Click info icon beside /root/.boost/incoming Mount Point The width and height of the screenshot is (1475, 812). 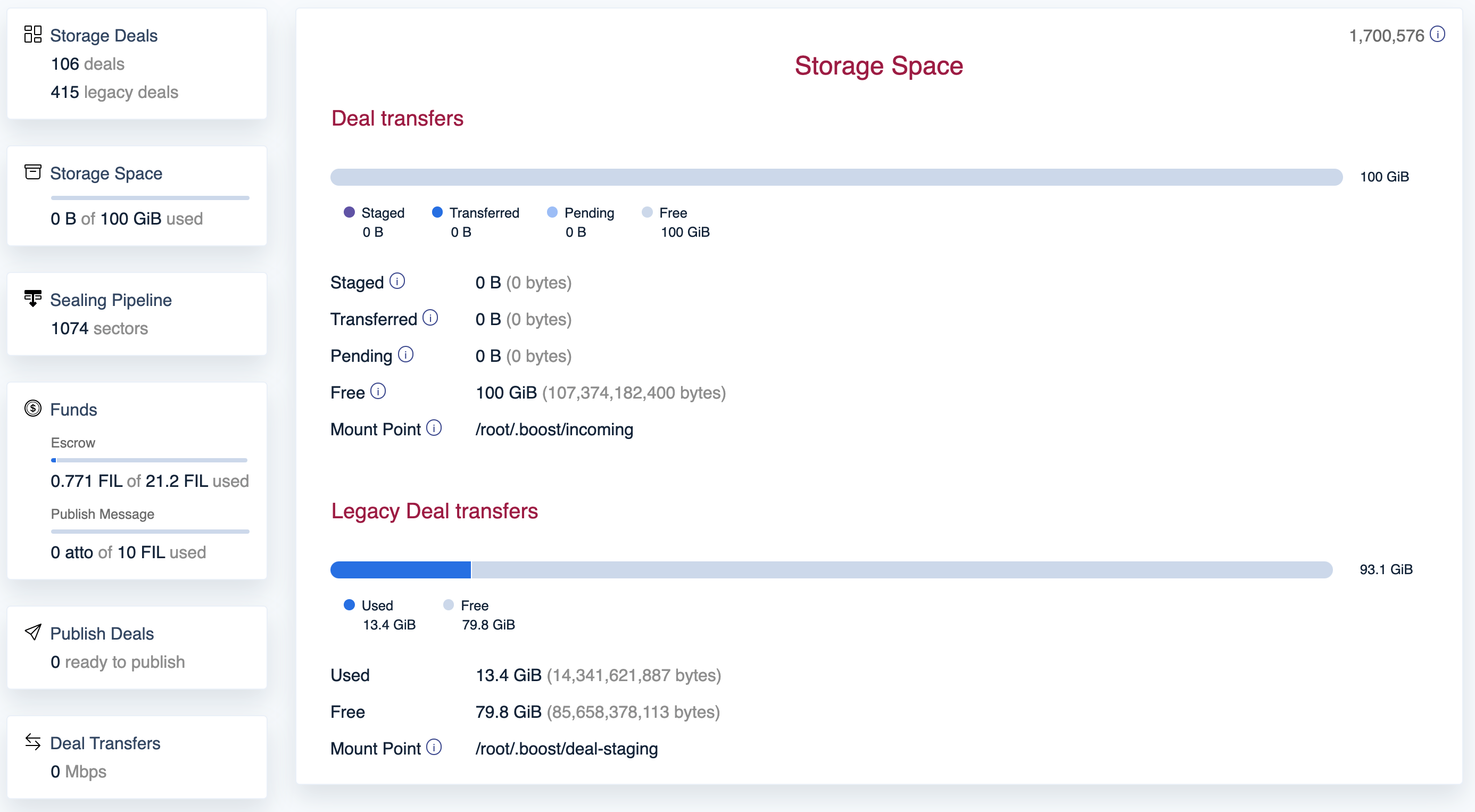pos(434,428)
